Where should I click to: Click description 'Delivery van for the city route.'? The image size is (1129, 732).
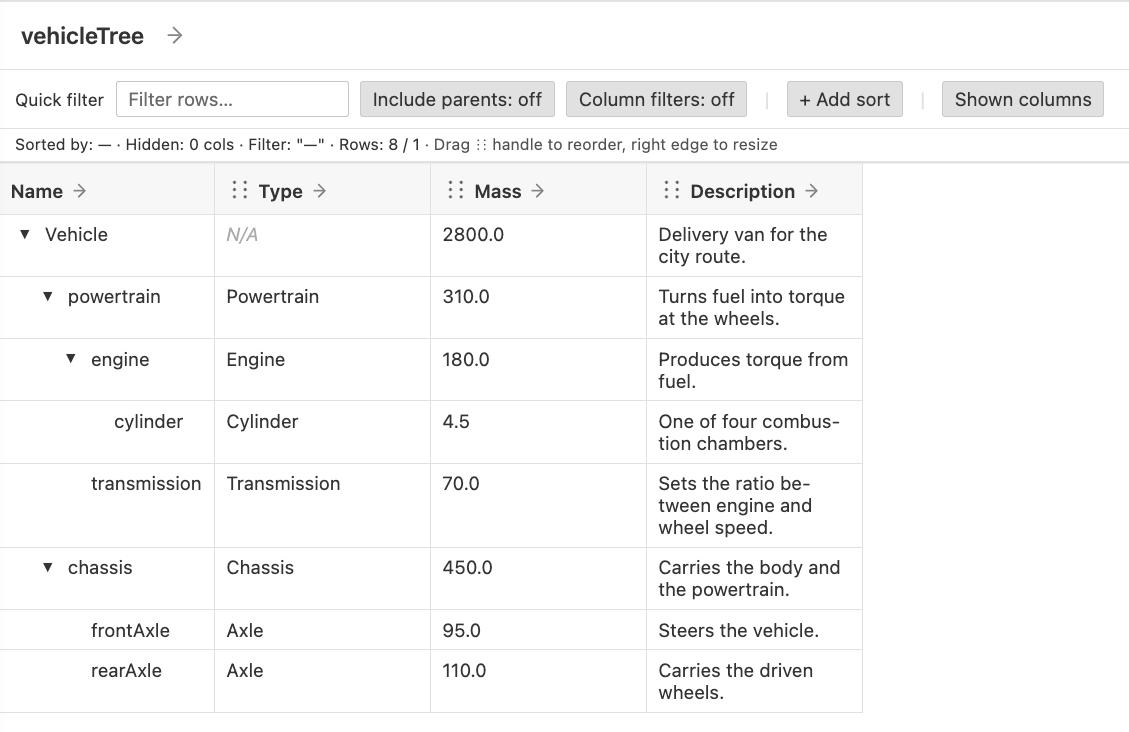(742, 245)
